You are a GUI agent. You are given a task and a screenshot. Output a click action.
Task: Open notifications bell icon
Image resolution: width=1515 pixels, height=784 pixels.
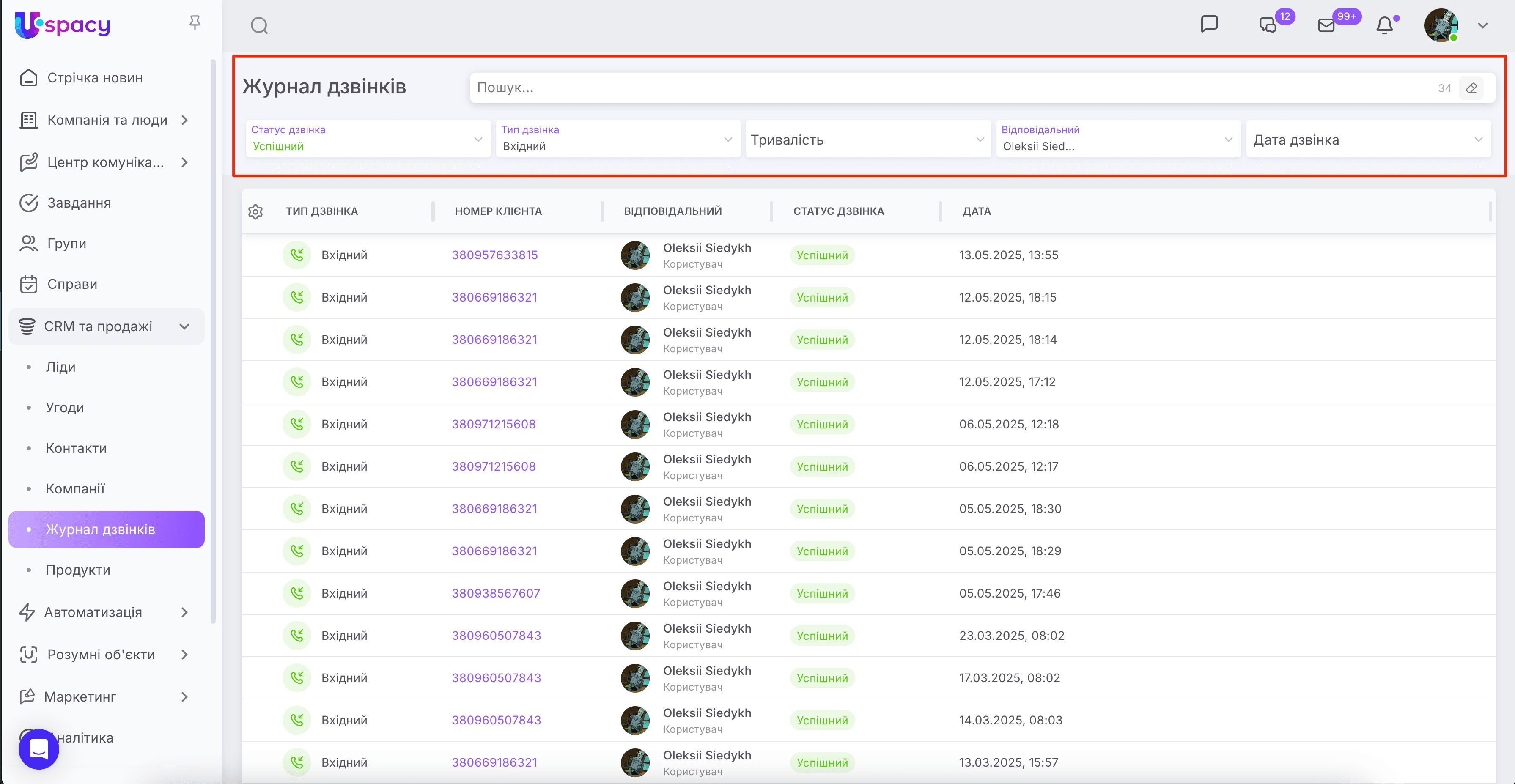click(1384, 25)
